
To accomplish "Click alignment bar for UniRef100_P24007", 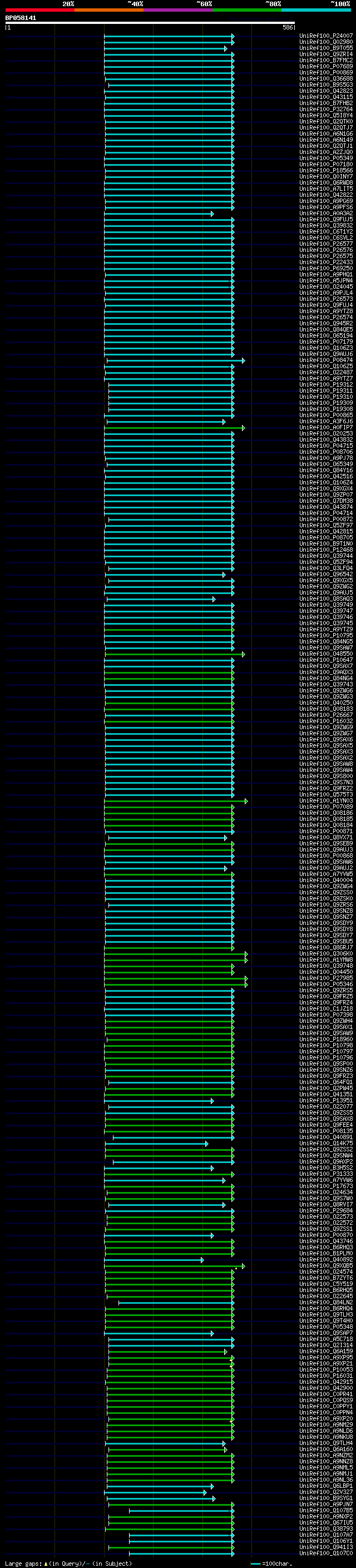I will click(x=169, y=37).
